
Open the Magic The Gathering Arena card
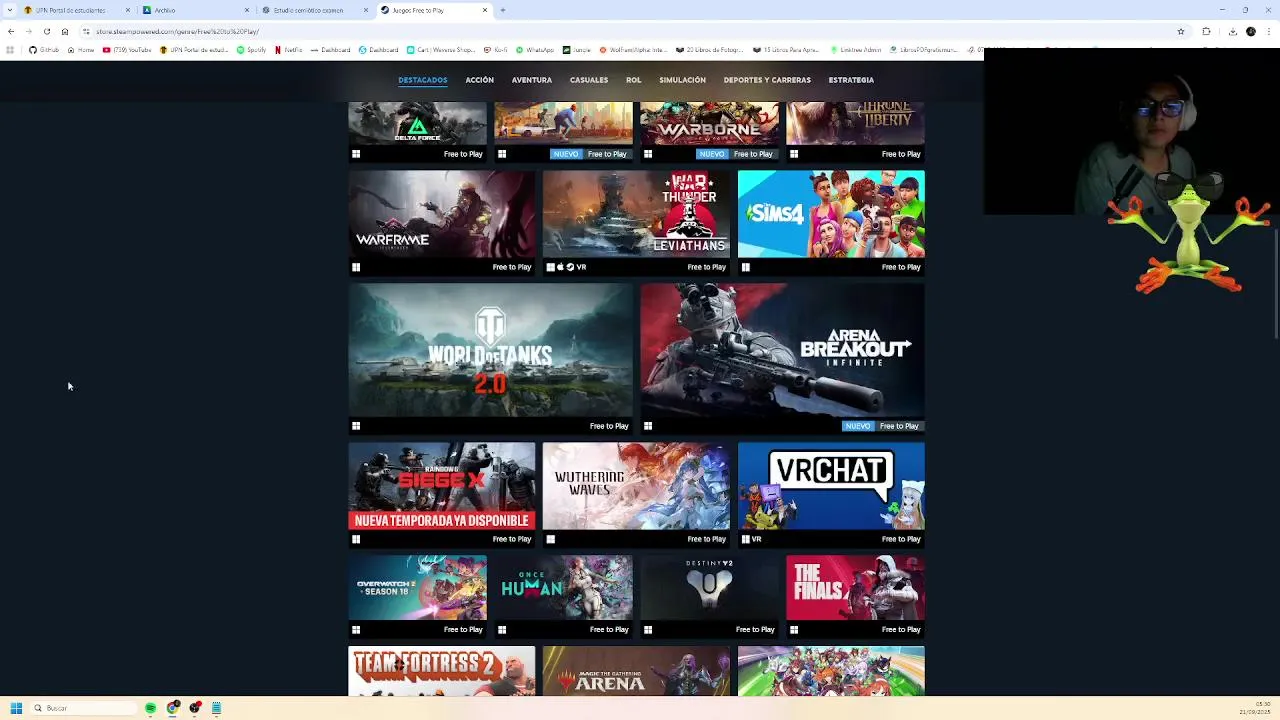636,671
